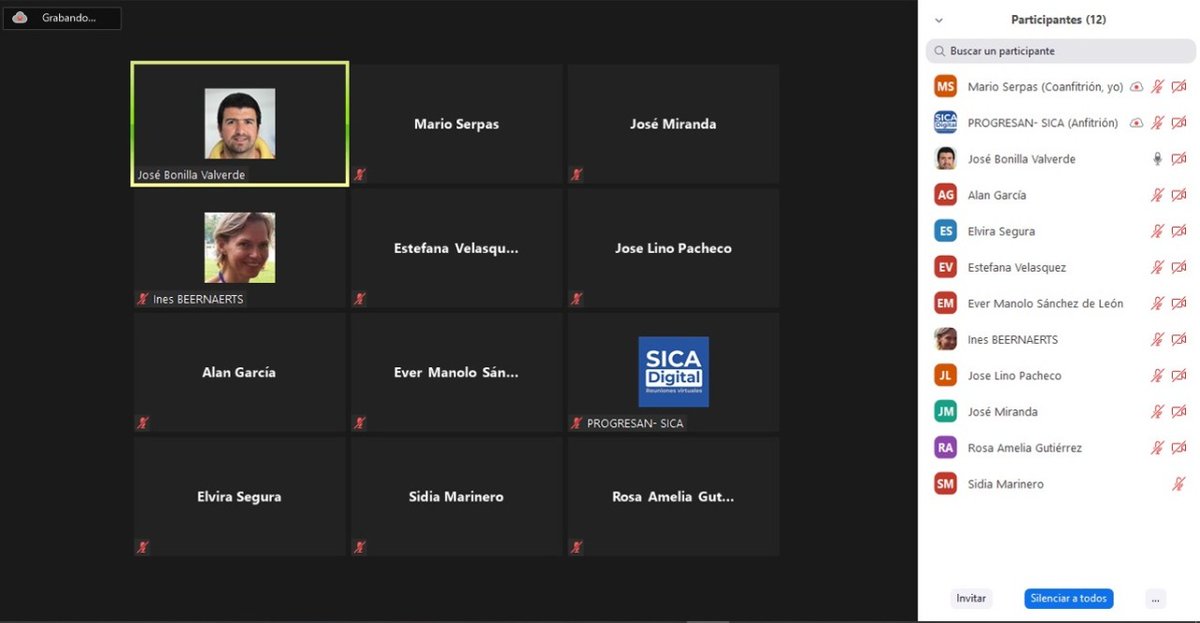Click Sidia Marinero muted microphone icon in list
The width and height of the screenshot is (1200, 623).
[1179, 484]
